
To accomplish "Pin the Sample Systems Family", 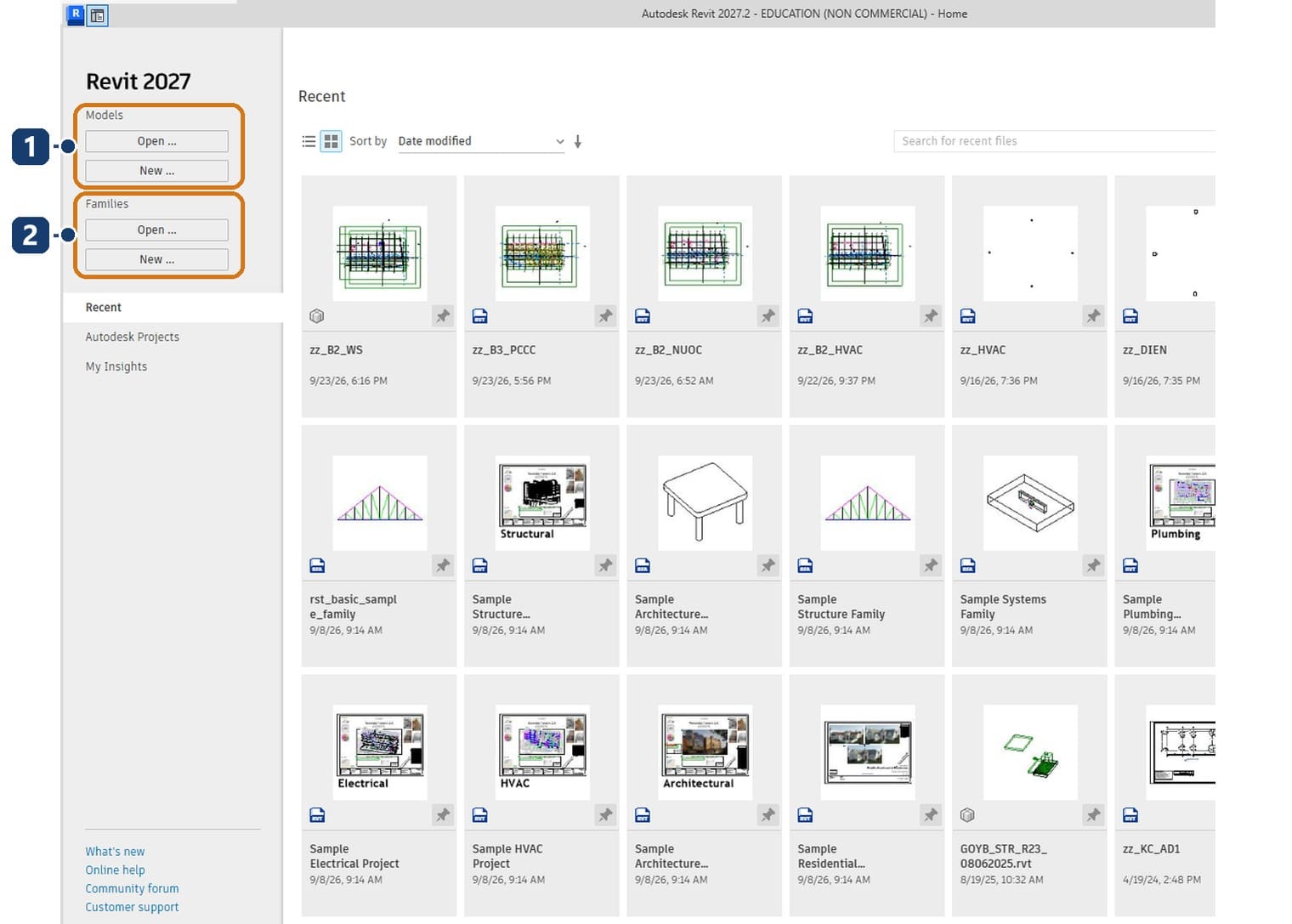I will (1093, 565).
